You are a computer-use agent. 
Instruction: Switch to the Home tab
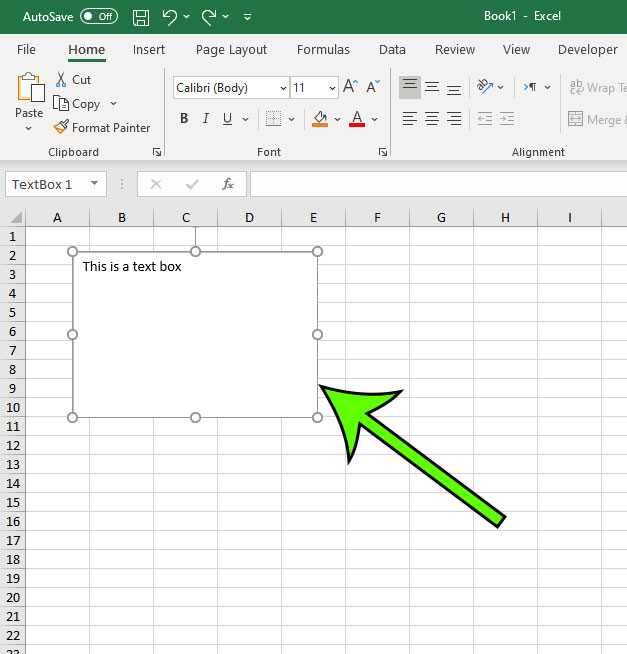[87, 50]
